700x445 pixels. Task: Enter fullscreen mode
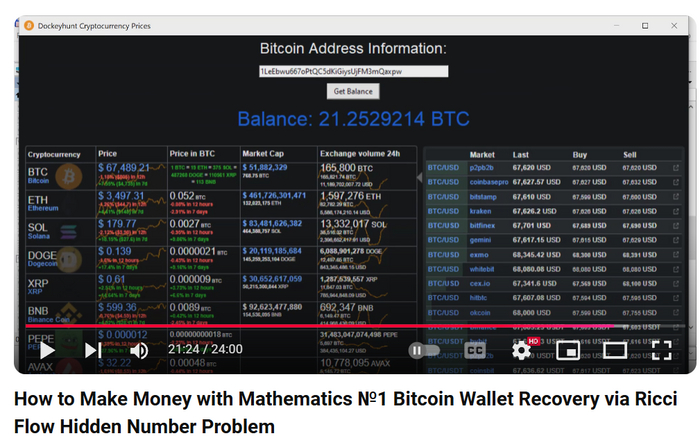(662, 350)
